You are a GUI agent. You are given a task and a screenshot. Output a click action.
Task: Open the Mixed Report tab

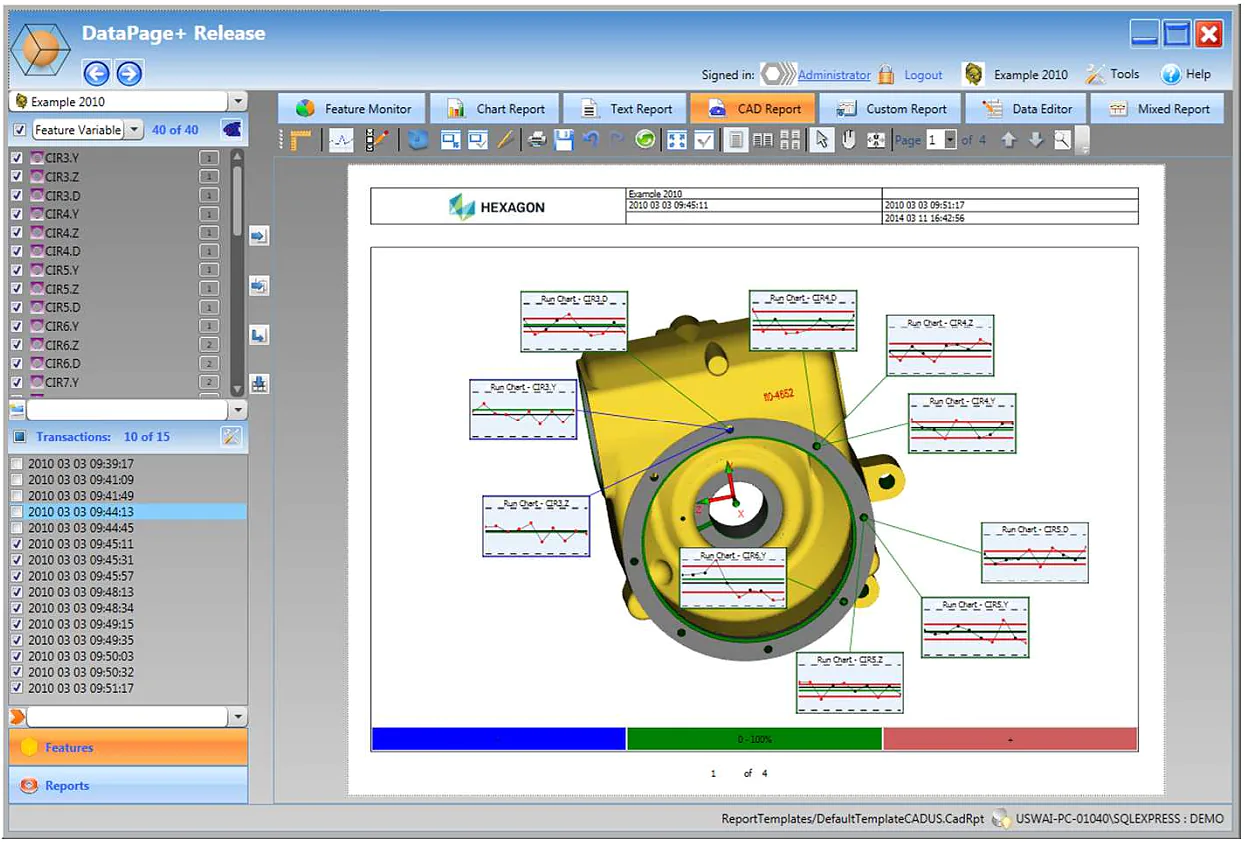point(1157,109)
